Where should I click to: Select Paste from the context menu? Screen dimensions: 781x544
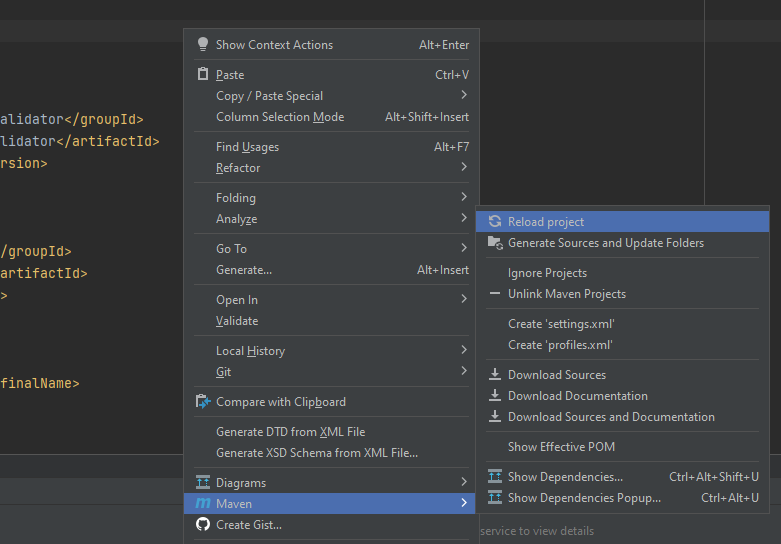tap(331, 75)
